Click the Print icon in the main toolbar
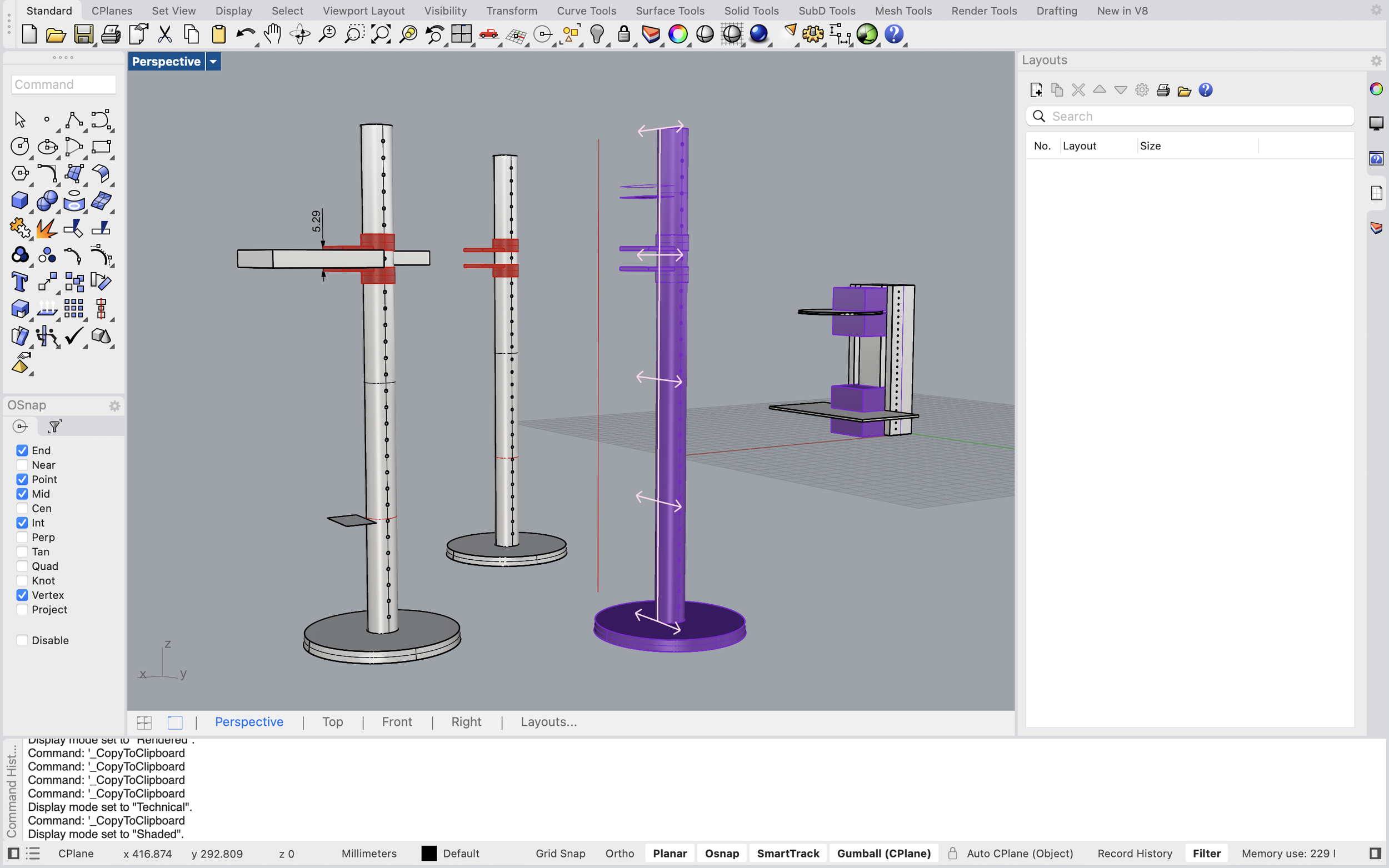1389x868 pixels. [111, 34]
